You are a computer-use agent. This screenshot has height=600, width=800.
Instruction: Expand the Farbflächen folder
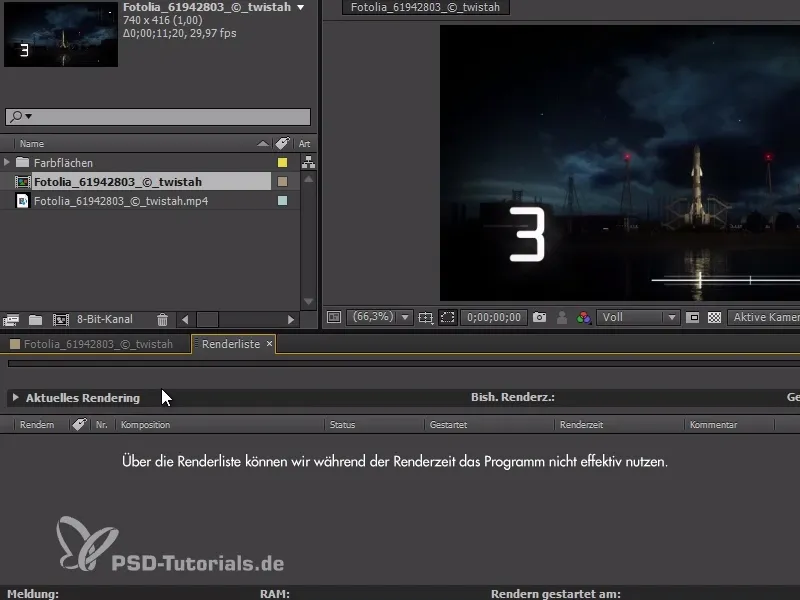tap(10, 162)
